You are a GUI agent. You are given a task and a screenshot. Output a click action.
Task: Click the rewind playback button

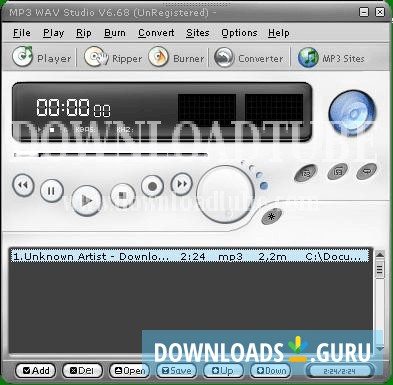[23, 185]
